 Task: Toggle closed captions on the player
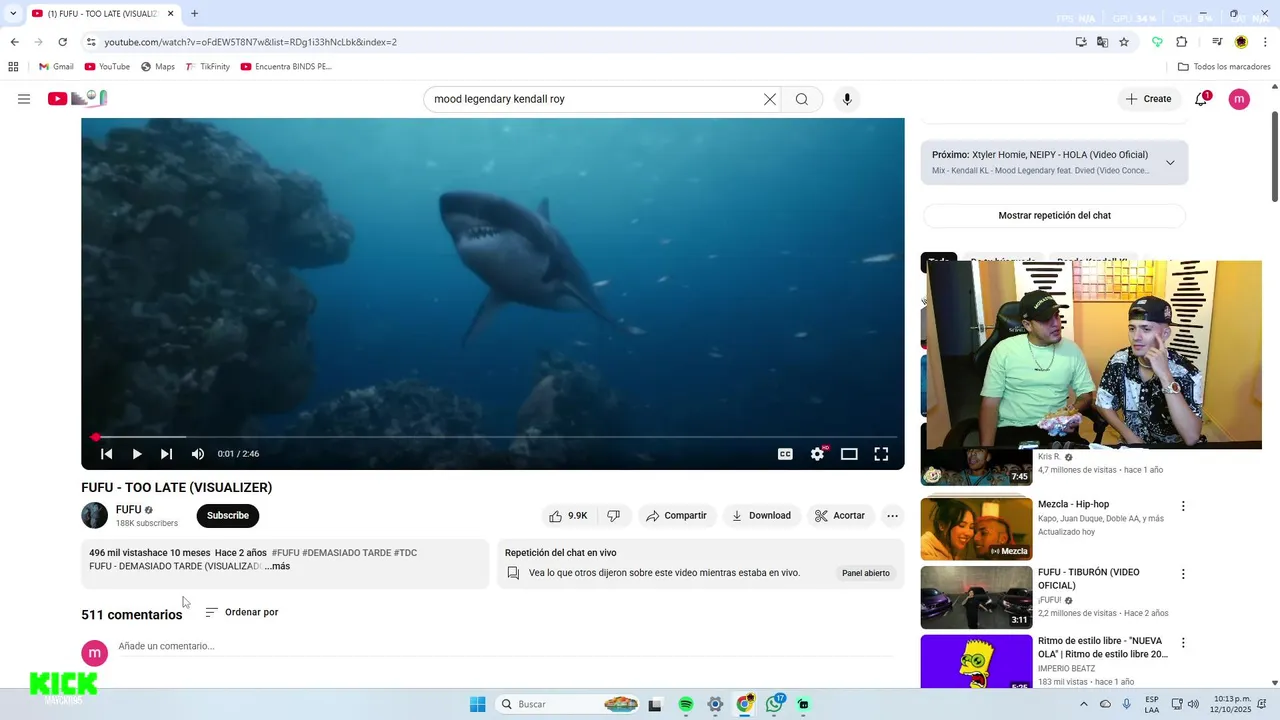[x=785, y=454]
